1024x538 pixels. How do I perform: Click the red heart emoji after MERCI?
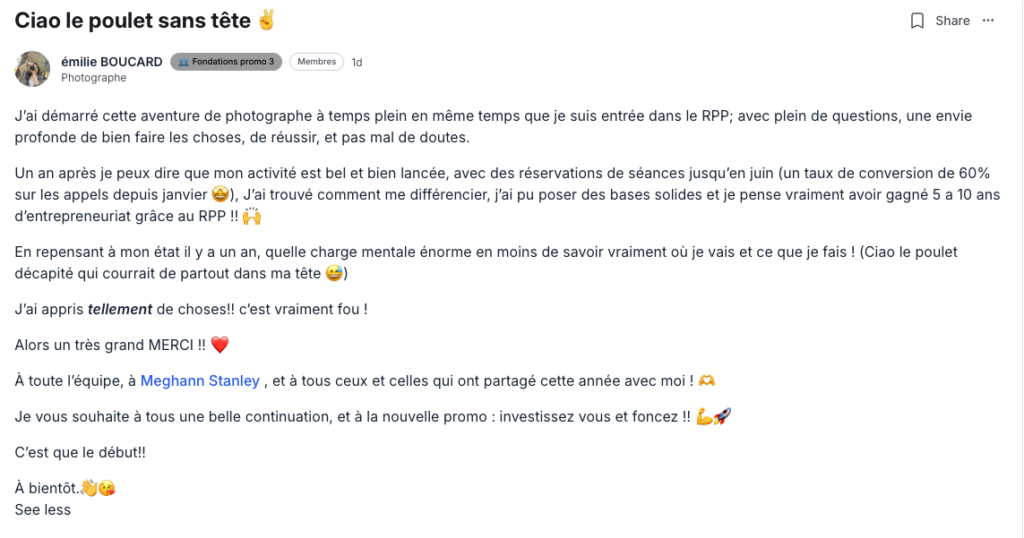coord(220,345)
